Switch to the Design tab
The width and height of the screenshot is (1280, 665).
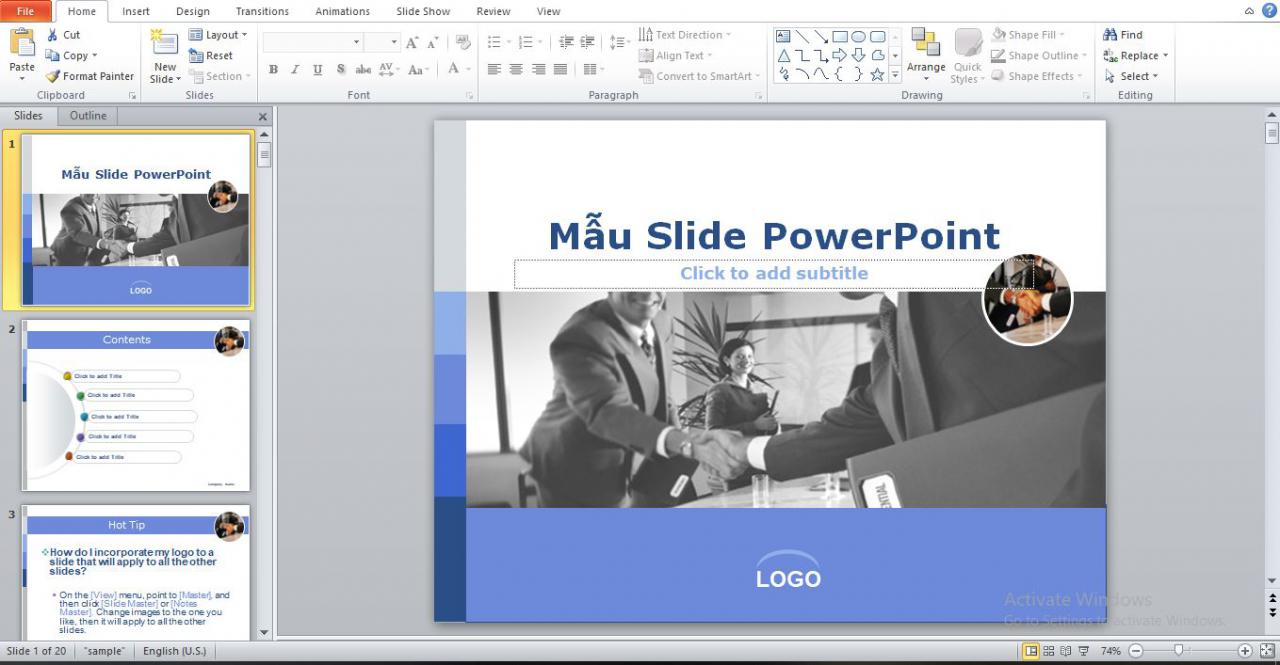click(192, 11)
